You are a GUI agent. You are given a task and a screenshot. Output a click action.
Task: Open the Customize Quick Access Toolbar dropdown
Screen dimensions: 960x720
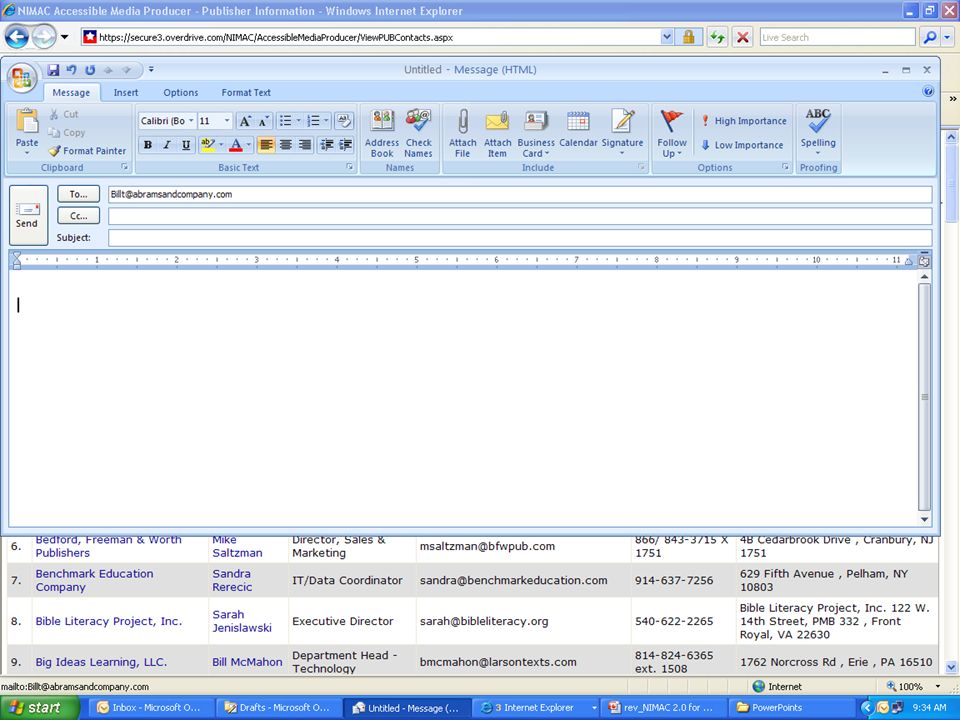(x=151, y=70)
